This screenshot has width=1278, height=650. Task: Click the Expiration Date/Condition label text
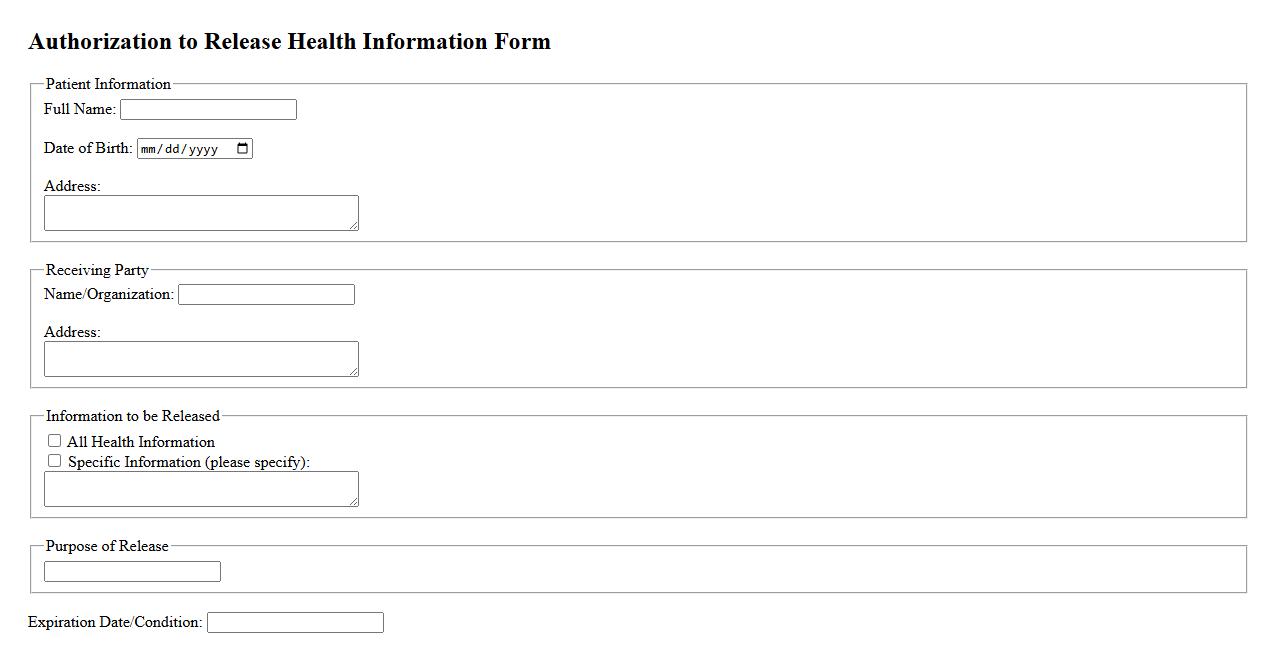[x=115, y=622]
